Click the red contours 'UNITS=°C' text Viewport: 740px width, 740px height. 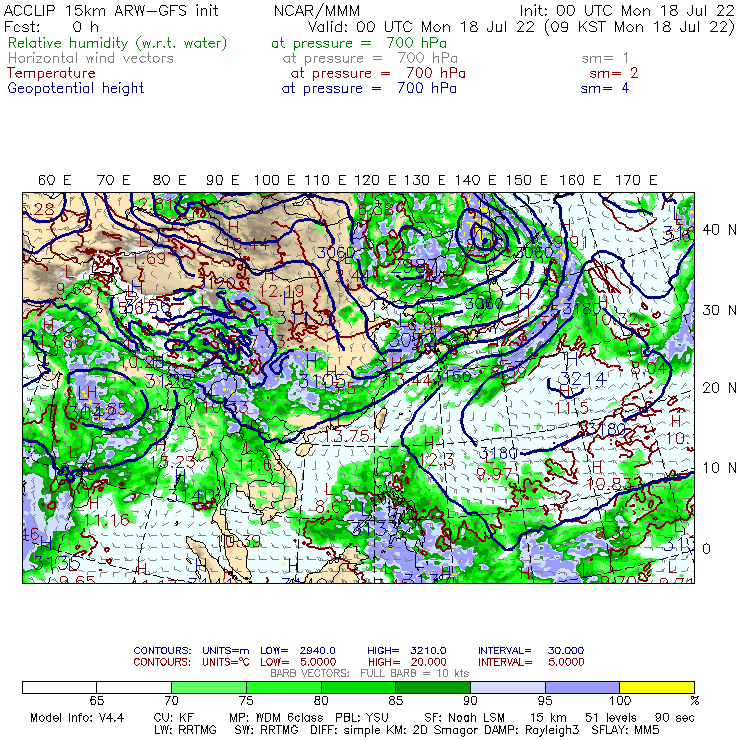point(226,662)
